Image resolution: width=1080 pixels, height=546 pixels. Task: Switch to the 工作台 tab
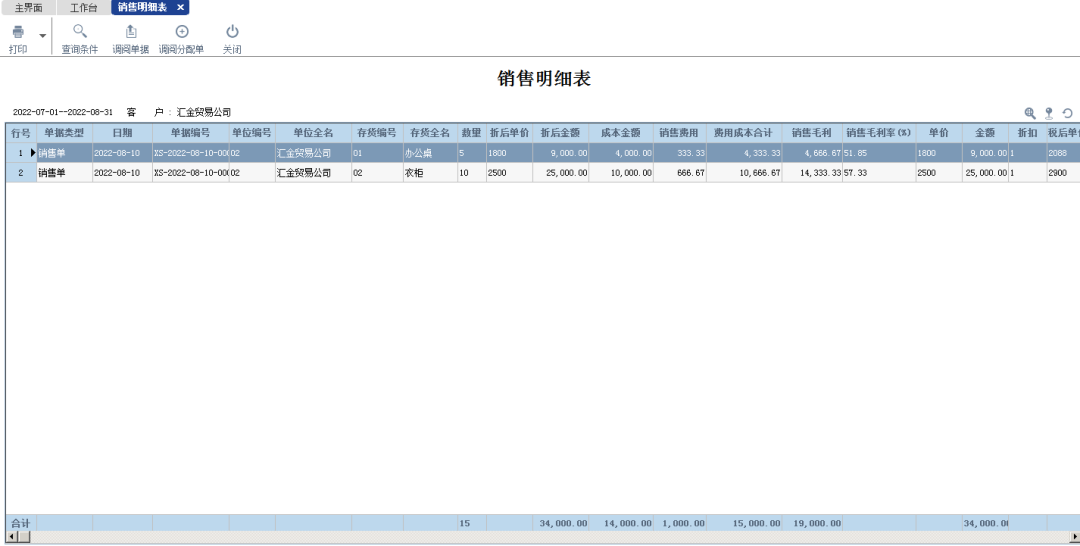[83, 7]
